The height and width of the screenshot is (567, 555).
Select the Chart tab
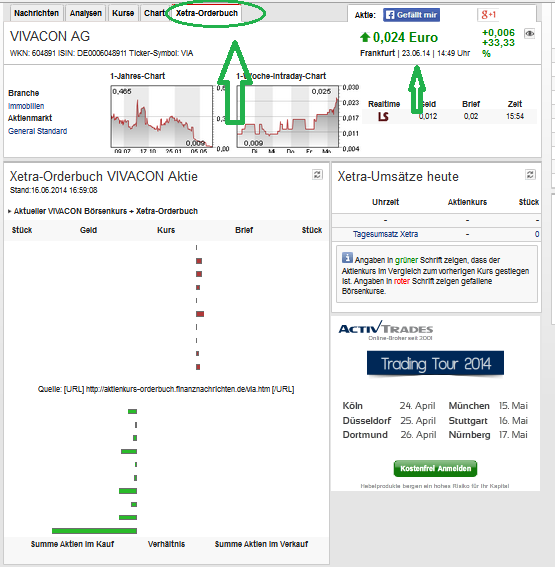tap(154, 13)
